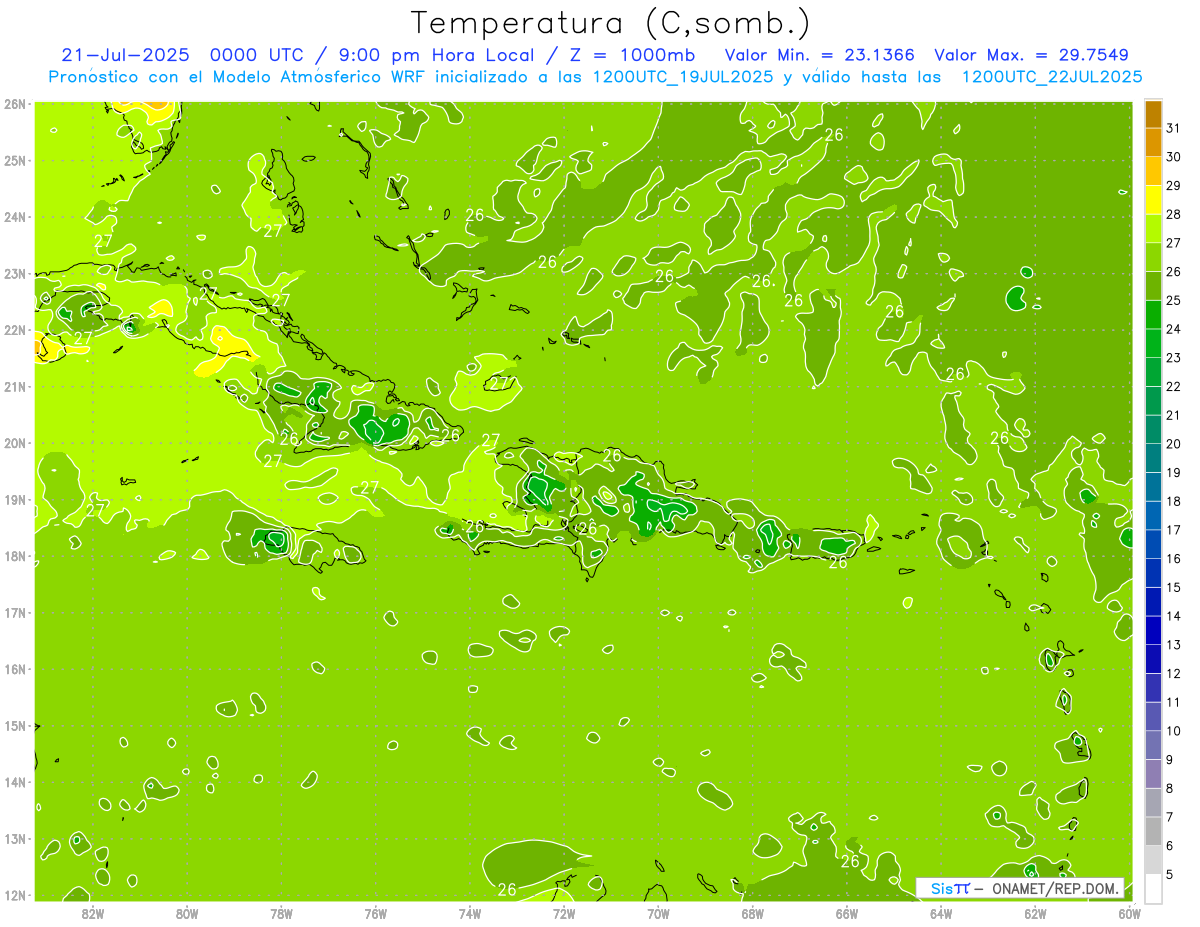Click the 'ONAMET/REP.DOM.' credit label
Viewport: 1200px width, 927px height.
point(1055,888)
